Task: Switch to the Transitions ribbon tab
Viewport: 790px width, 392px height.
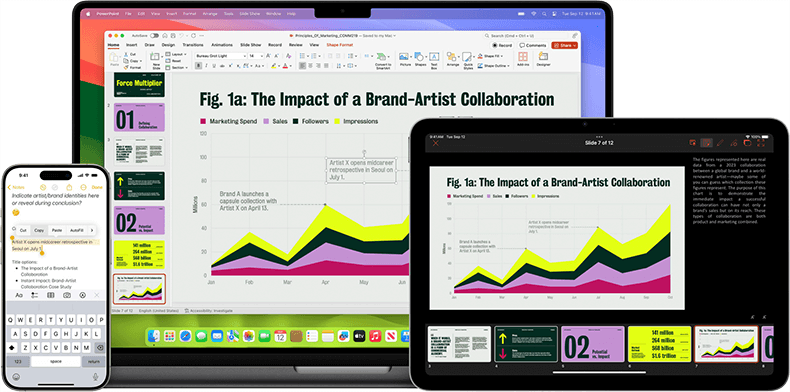Action: [193, 45]
